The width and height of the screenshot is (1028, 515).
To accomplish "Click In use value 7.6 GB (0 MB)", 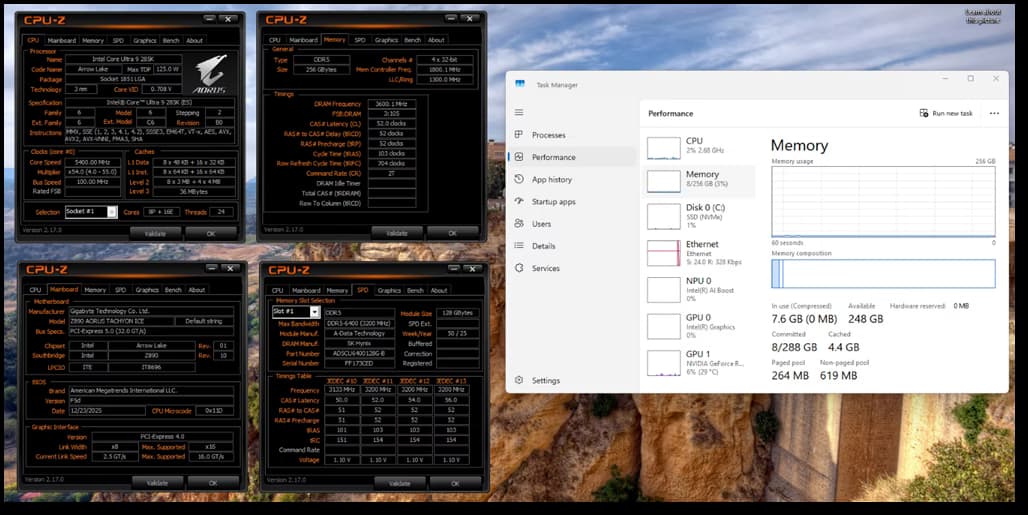I will coord(804,319).
